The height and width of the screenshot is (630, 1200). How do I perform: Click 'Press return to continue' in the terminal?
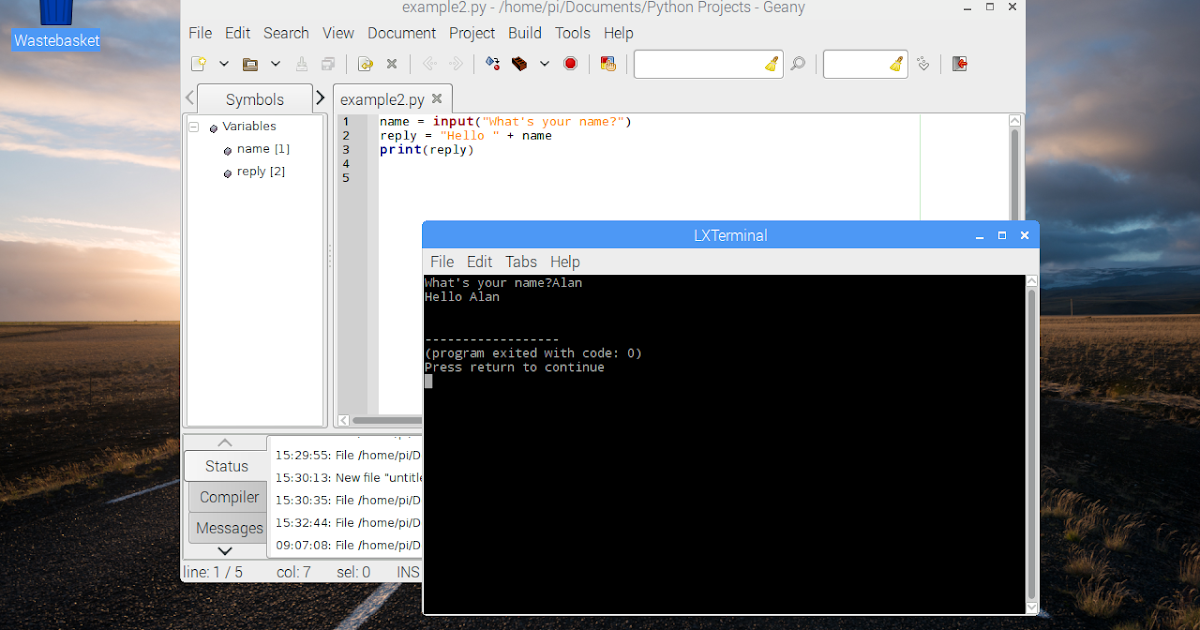click(x=514, y=367)
